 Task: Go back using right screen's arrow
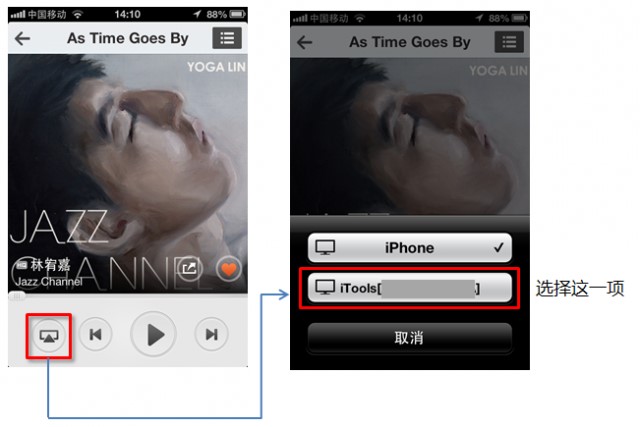[304, 42]
